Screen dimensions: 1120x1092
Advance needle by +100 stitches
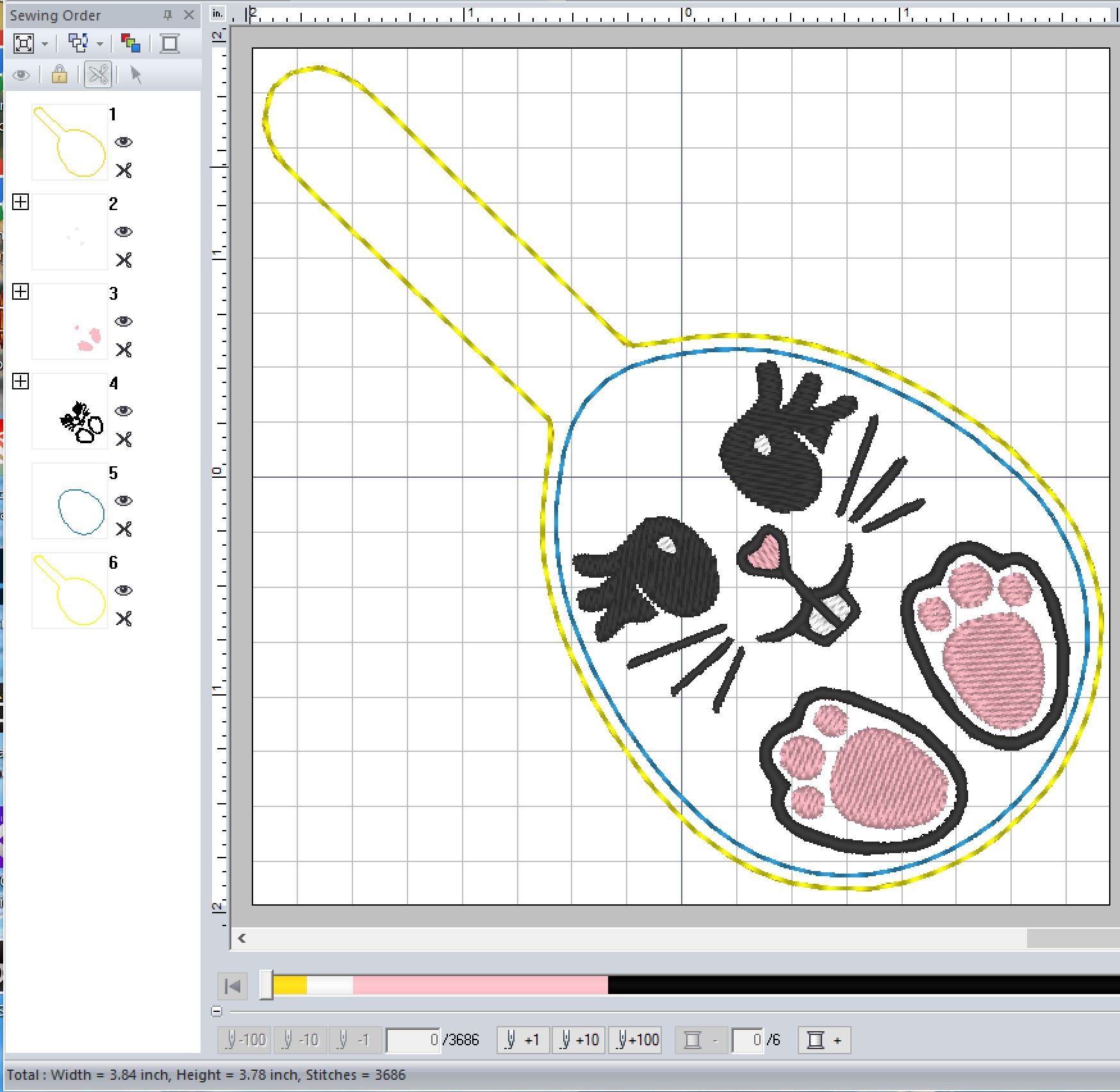point(638,1039)
